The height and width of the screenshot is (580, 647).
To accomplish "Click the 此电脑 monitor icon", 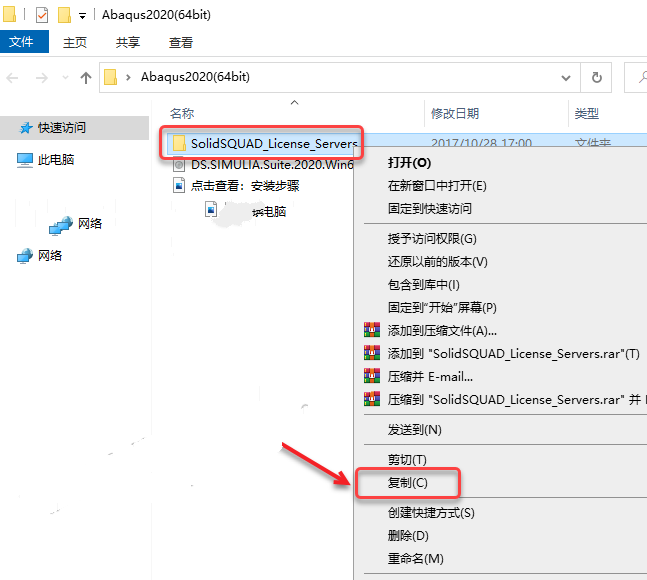I will [x=25, y=160].
